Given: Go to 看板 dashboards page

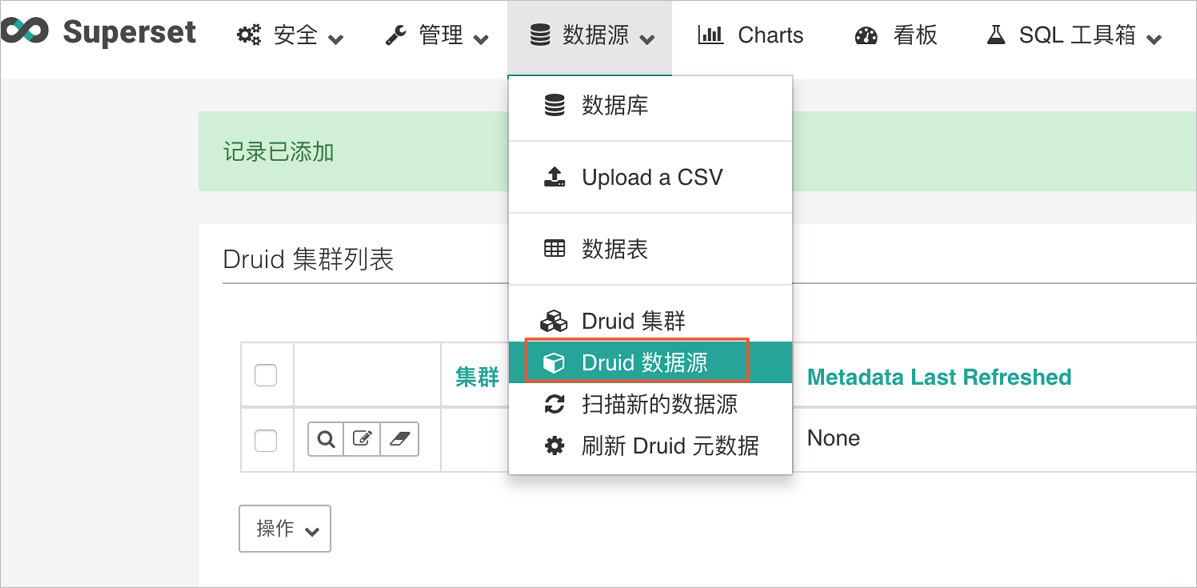Looking at the screenshot, I should pyautogui.click(x=895, y=35).
